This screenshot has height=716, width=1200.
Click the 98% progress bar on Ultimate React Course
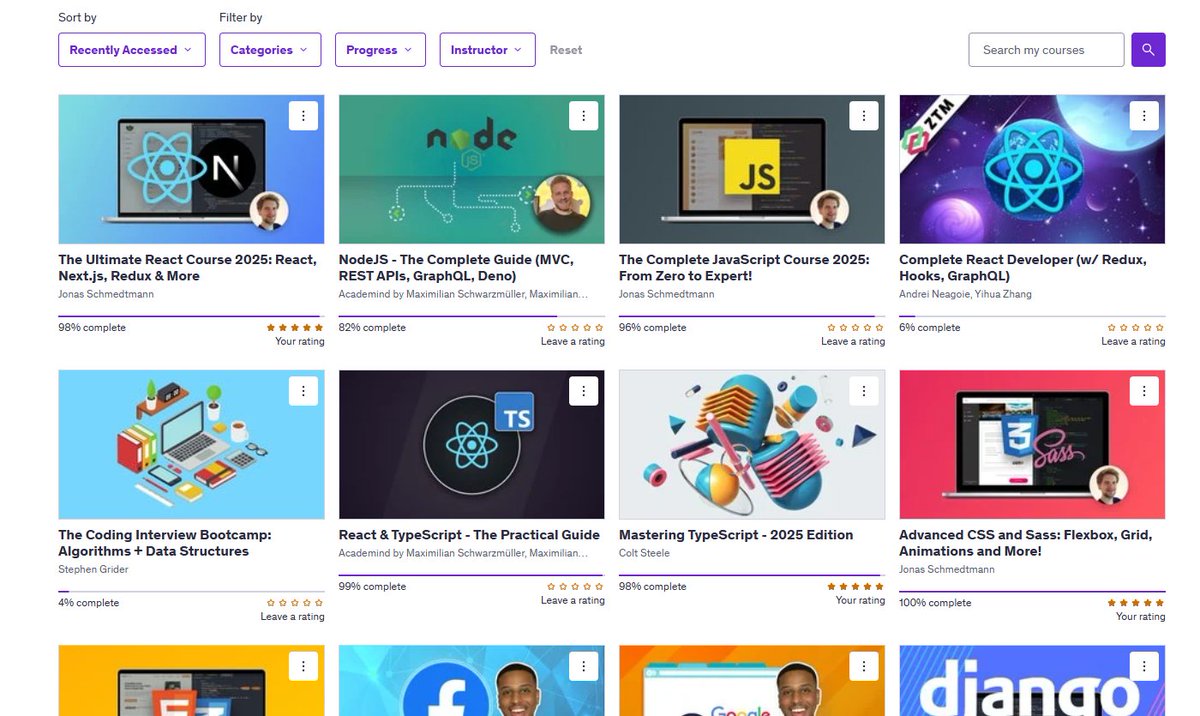pyautogui.click(x=191, y=316)
